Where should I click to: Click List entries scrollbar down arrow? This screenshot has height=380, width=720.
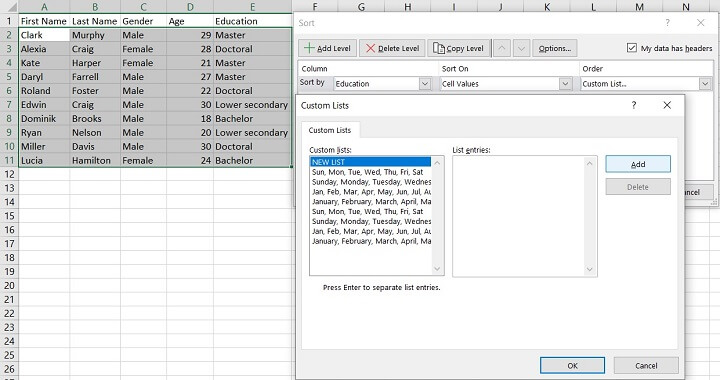click(x=590, y=269)
